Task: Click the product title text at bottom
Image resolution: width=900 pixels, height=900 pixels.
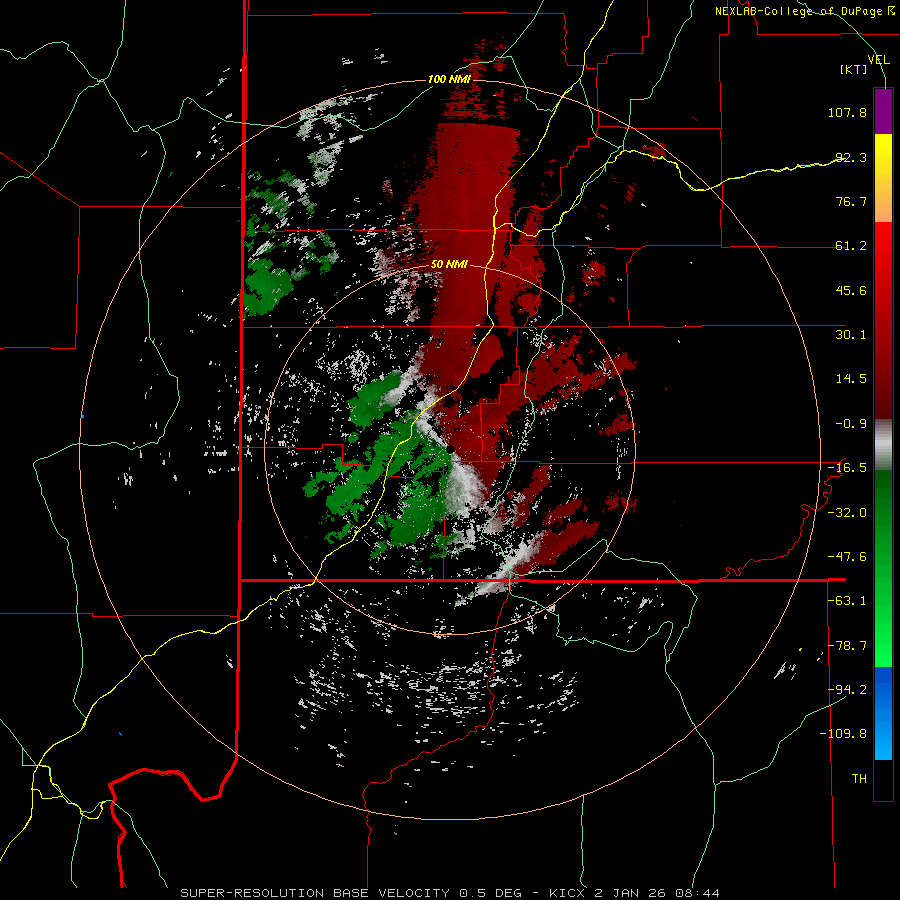Action: tap(449, 893)
